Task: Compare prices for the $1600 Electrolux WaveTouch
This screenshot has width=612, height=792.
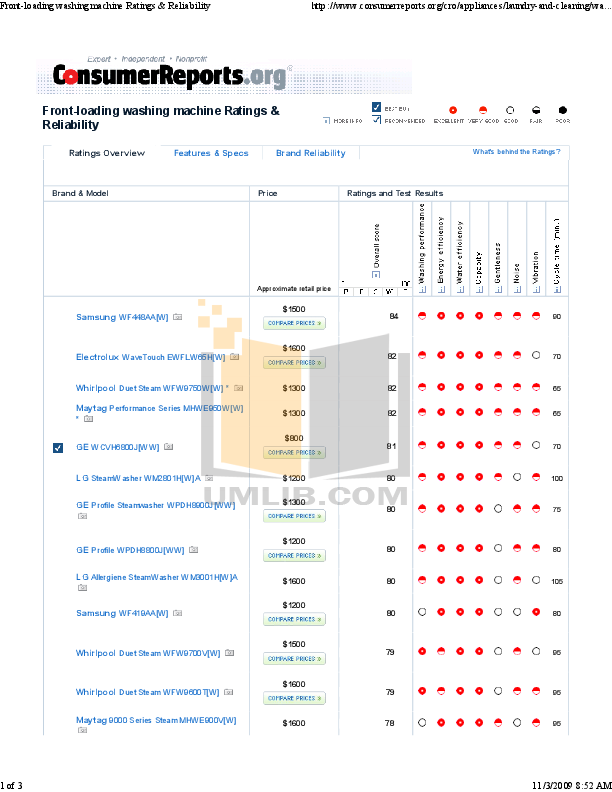Action: pos(294,363)
